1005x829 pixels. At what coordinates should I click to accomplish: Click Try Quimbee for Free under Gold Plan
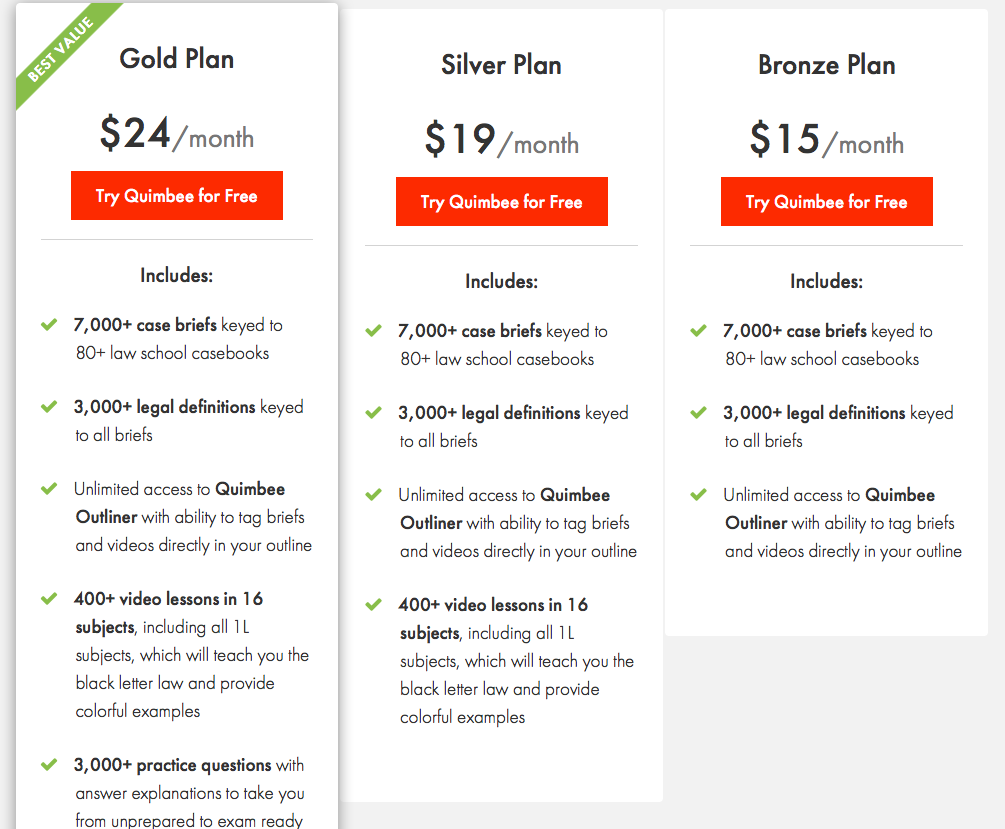click(x=176, y=195)
